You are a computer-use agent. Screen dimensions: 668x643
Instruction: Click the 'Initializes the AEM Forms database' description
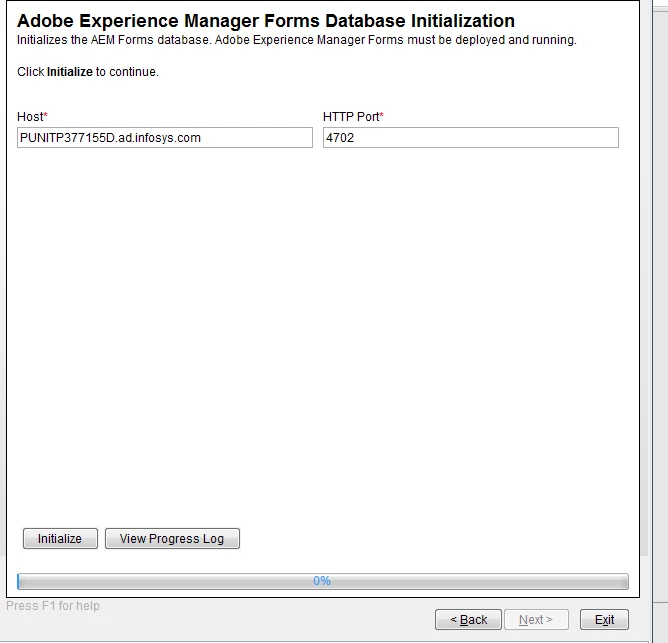(297, 40)
